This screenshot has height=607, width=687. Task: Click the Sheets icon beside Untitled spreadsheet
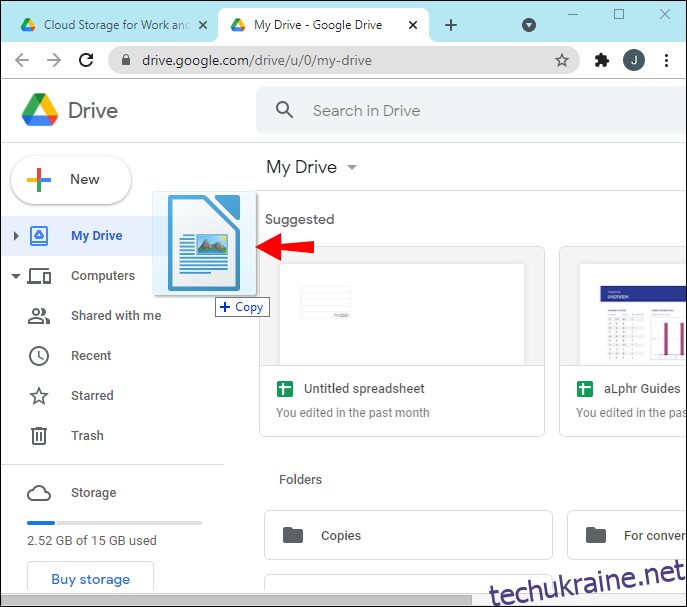(285, 389)
